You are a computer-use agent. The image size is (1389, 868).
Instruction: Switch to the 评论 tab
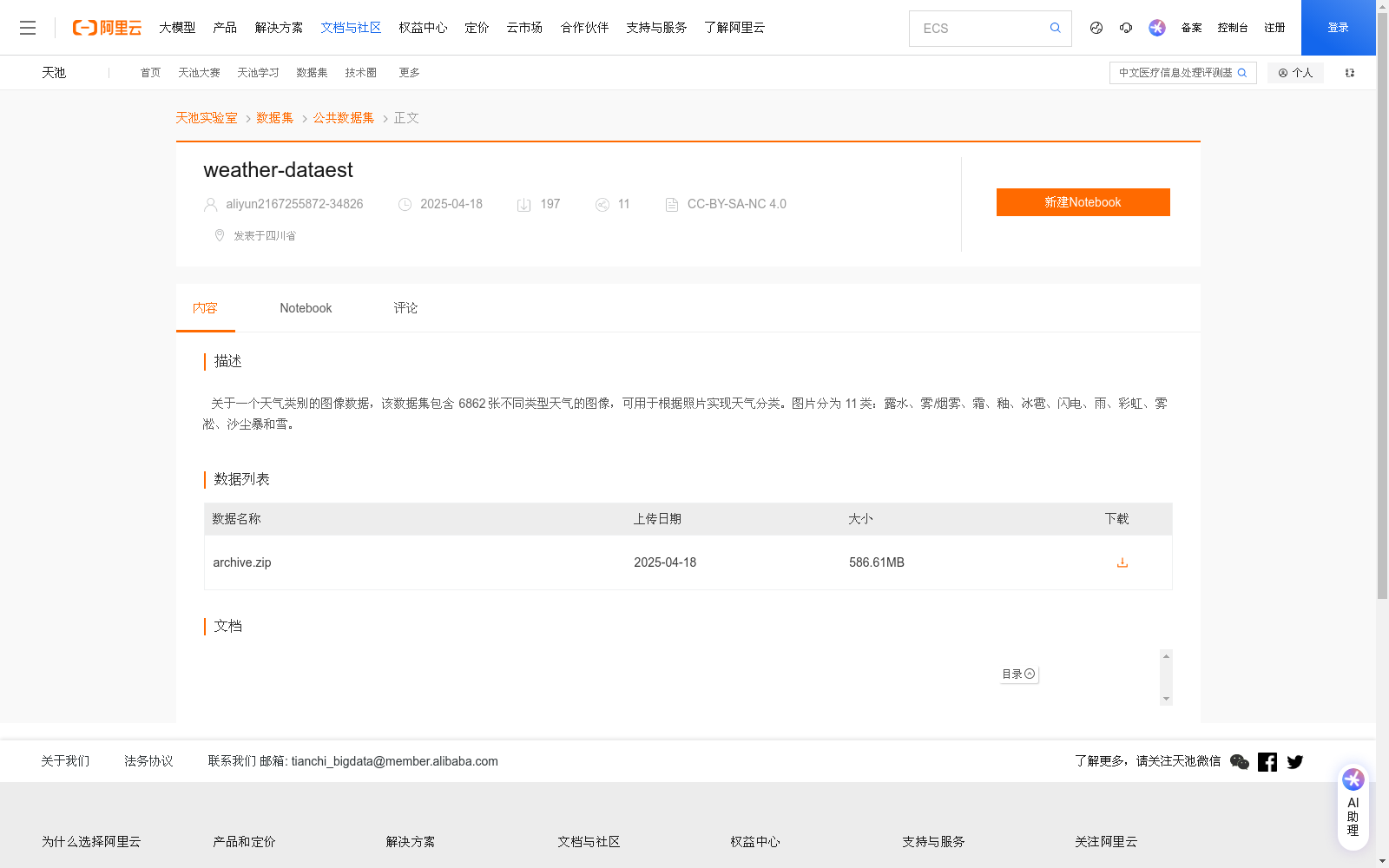coord(405,308)
